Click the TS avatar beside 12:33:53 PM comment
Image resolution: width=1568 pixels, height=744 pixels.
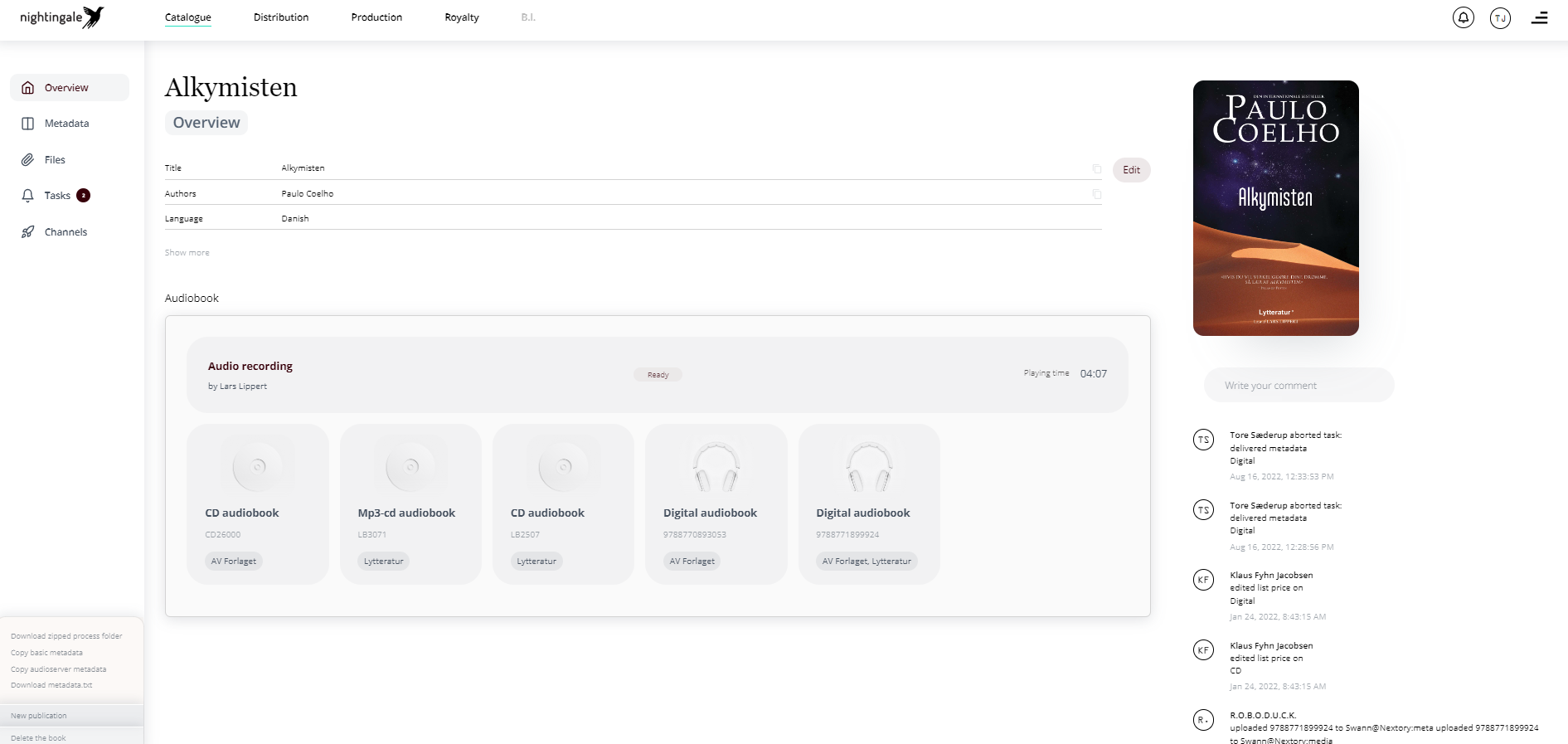[x=1203, y=440]
